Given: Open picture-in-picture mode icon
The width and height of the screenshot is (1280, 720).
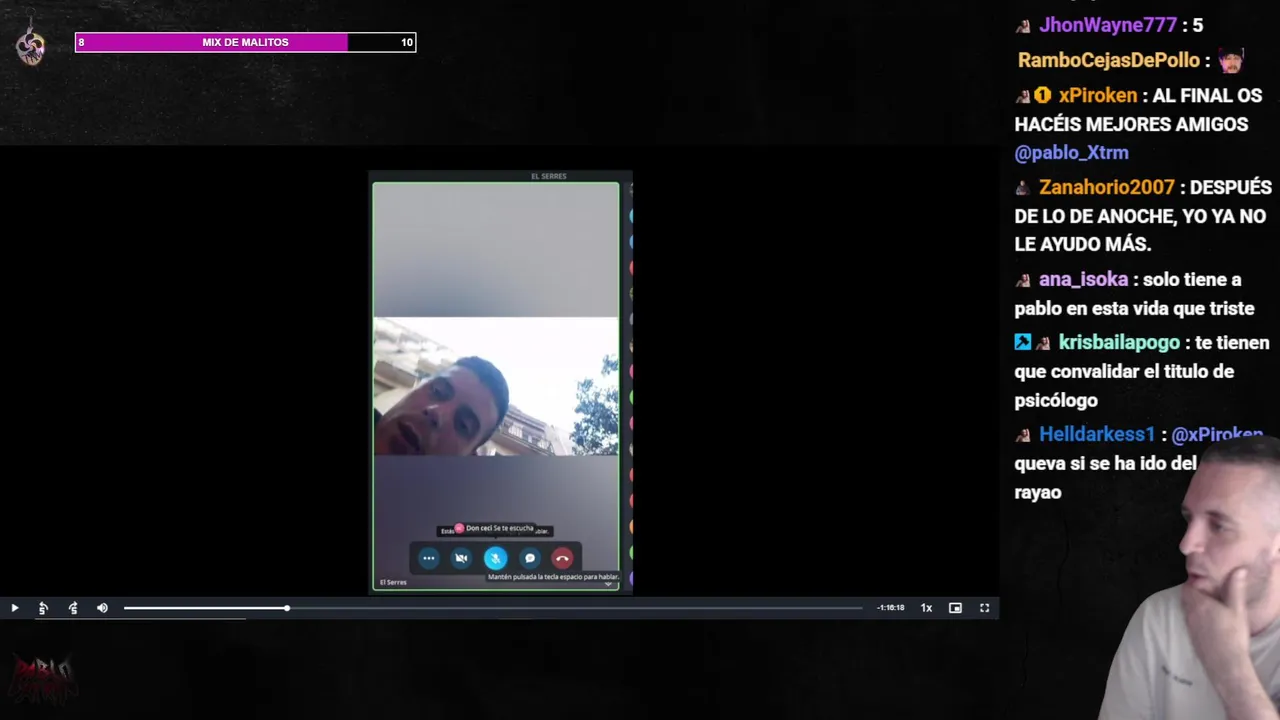Looking at the screenshot, I should click(x=955, y=608).
